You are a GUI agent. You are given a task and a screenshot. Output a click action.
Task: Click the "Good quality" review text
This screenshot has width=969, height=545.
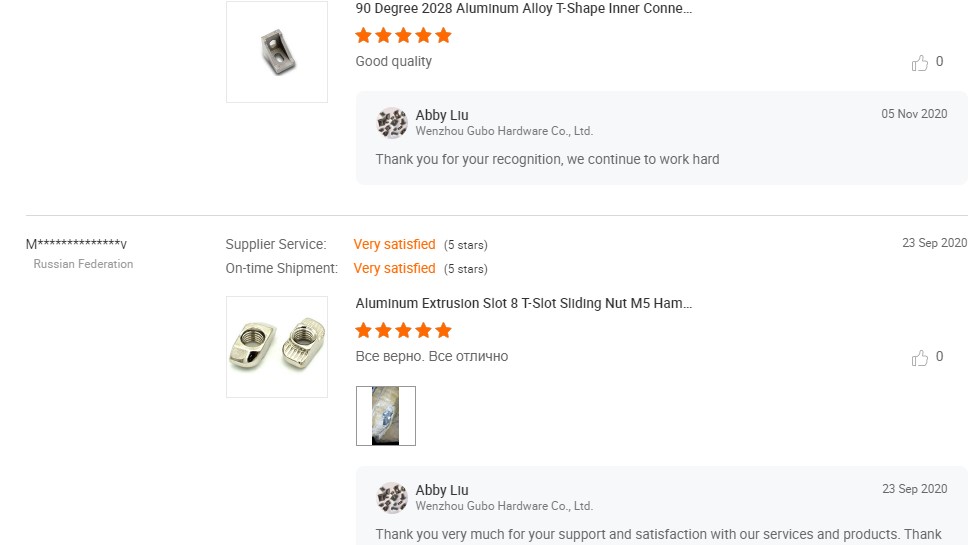tap(394, 62)
